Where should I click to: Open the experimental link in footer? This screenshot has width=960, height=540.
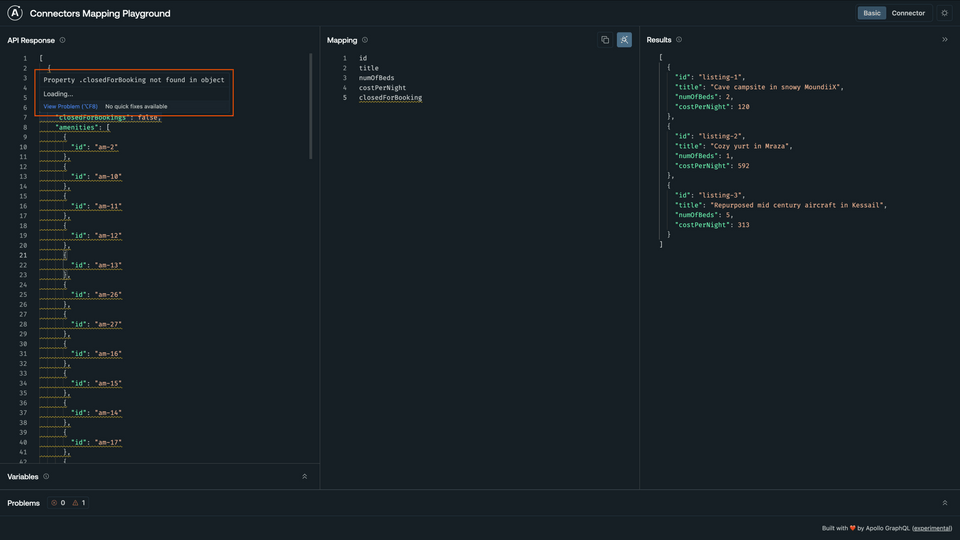[932, 528]
